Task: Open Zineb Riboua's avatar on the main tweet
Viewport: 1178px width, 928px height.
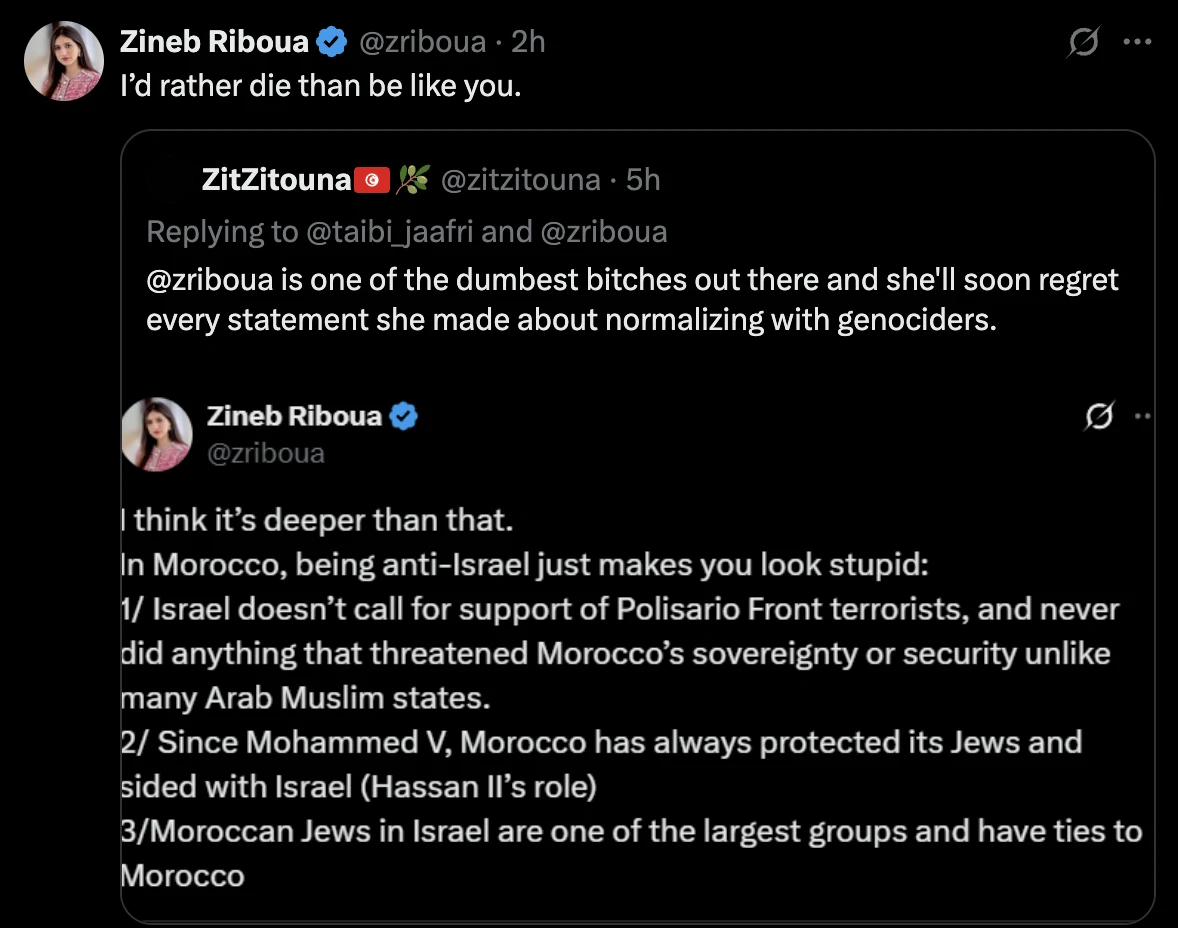Action: pyautogui.click(x=64, y=61)
